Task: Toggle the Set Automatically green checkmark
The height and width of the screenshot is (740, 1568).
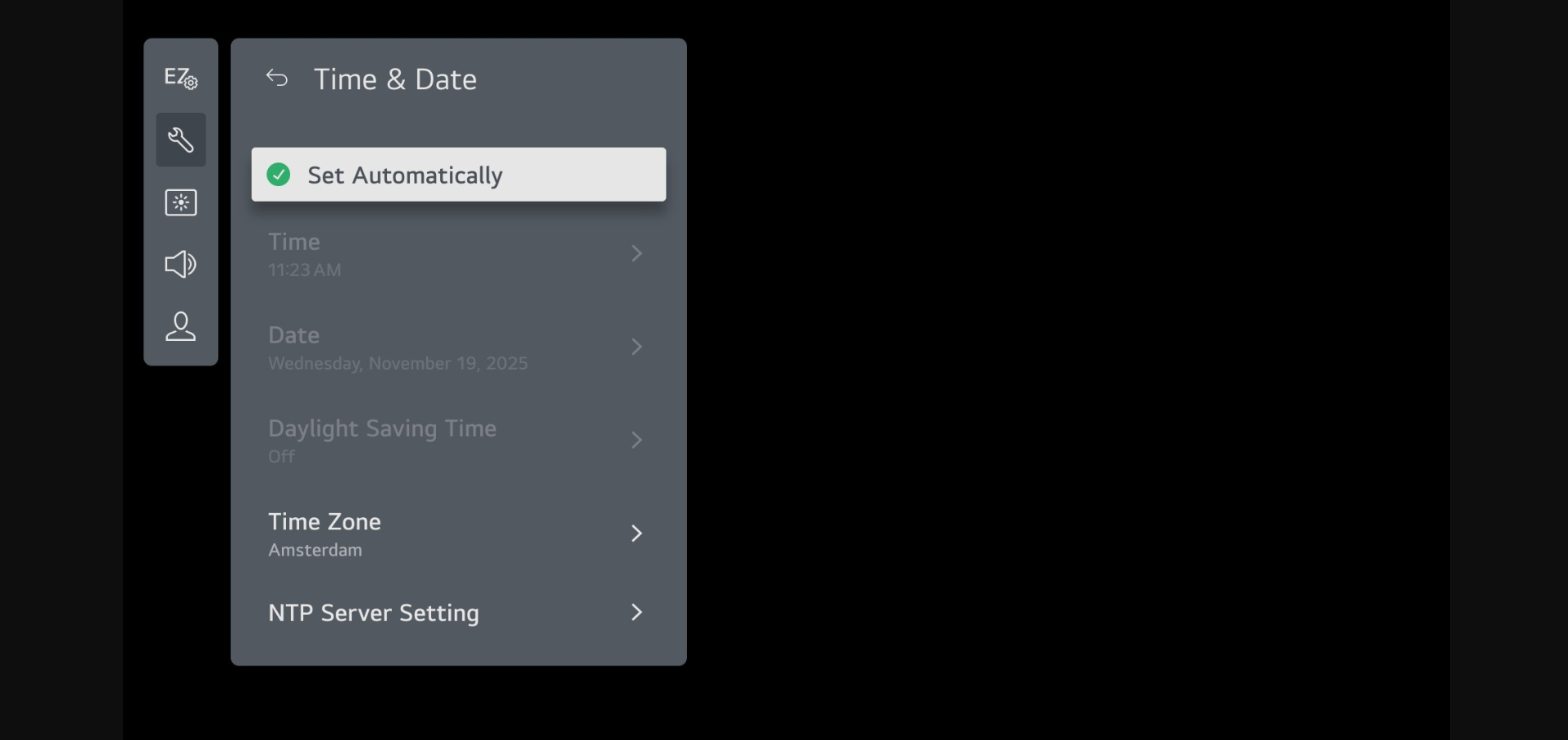Action: click(x=279, y=175)
